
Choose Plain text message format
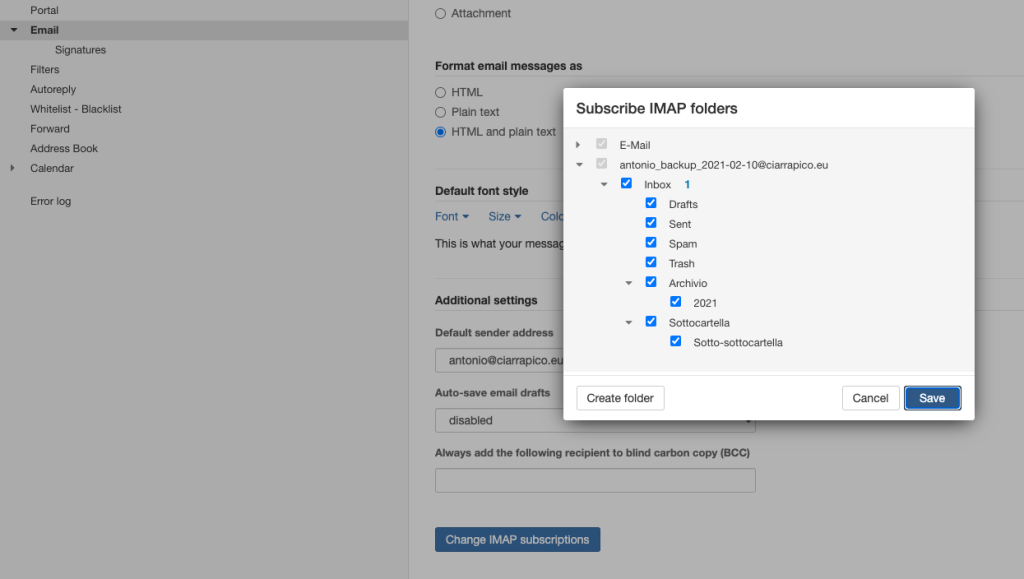tap(441, 112)
